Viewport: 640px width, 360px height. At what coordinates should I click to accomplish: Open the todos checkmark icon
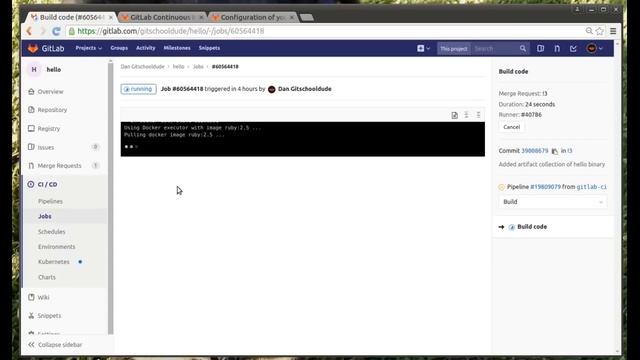(x=573, y=49)
